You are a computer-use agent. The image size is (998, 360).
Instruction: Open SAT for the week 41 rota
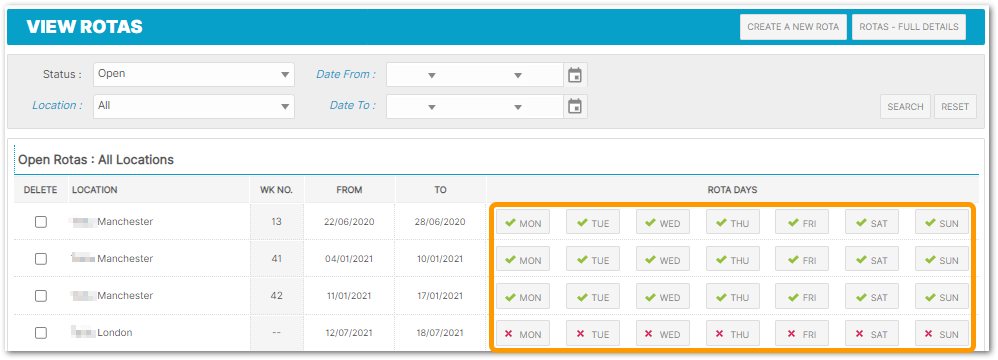[x=872, y=260]
